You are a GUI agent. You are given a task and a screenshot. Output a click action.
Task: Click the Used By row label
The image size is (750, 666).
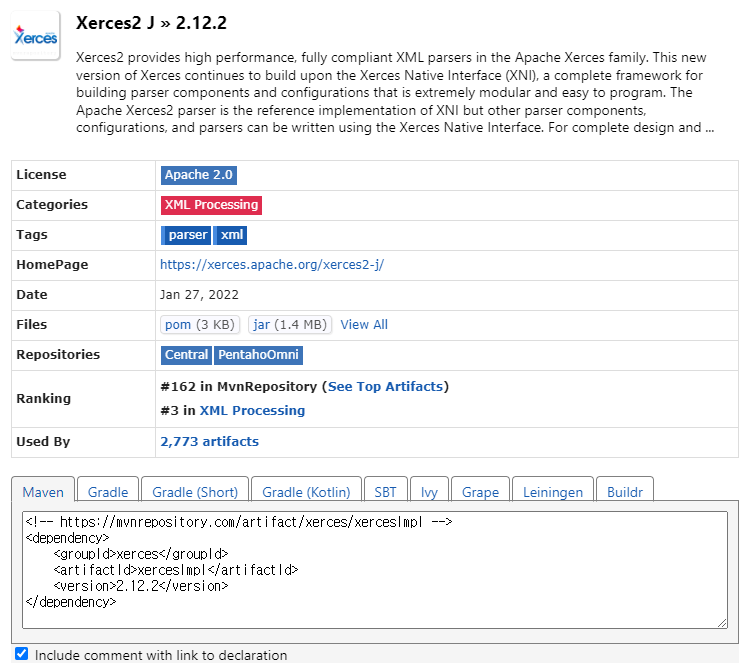43,442
